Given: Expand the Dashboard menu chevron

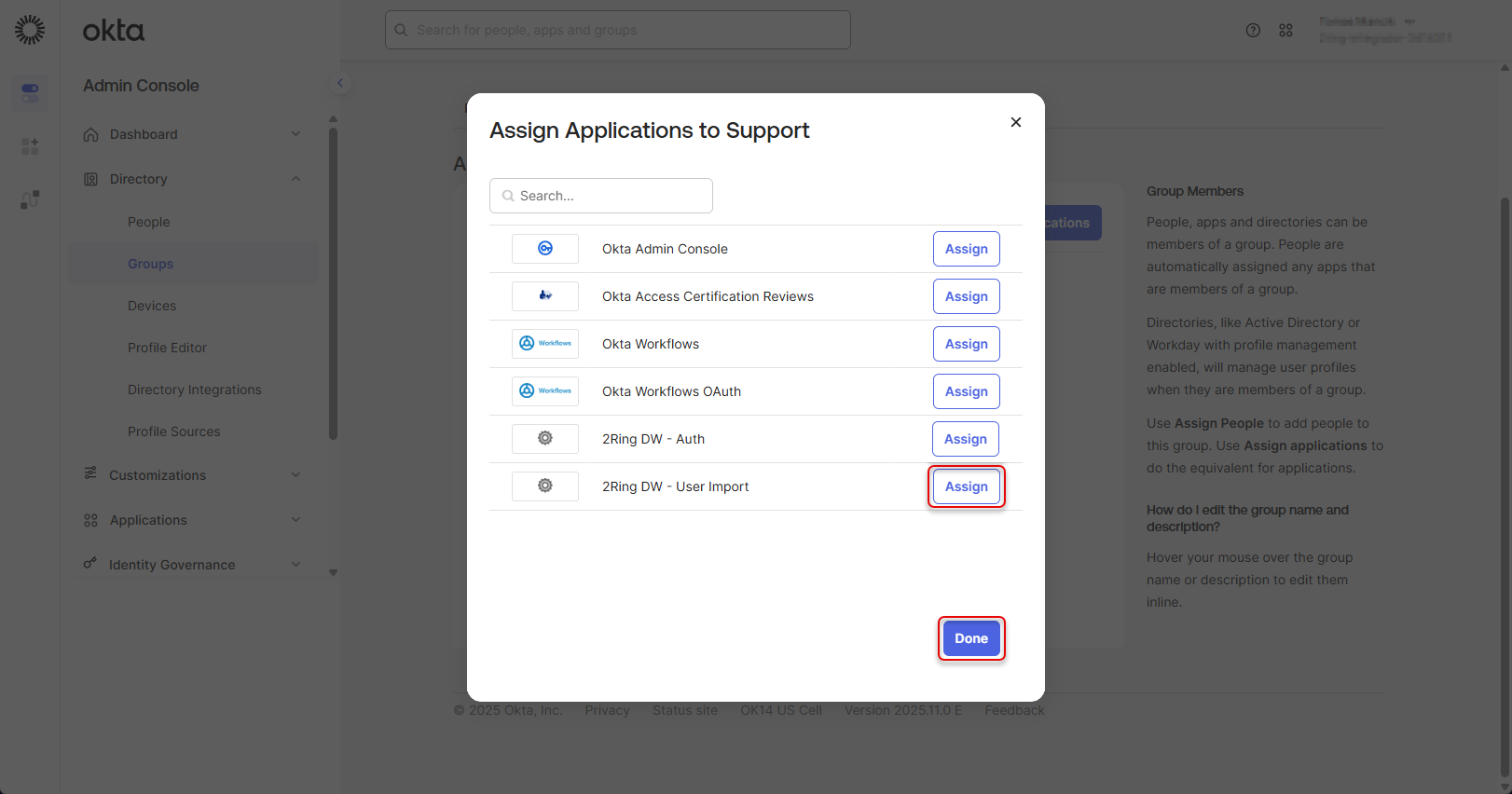Looking at the screenshot, I should point(296,133).
